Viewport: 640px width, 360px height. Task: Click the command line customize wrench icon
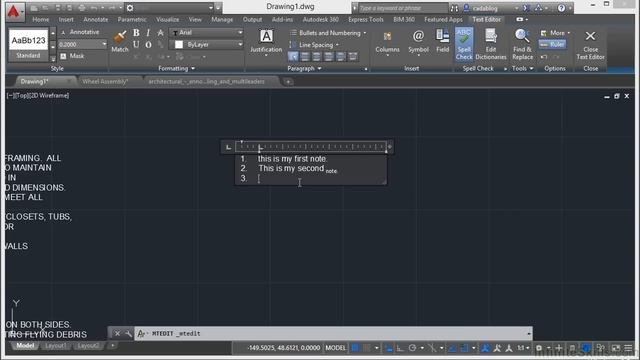click(x=128, y=333)
